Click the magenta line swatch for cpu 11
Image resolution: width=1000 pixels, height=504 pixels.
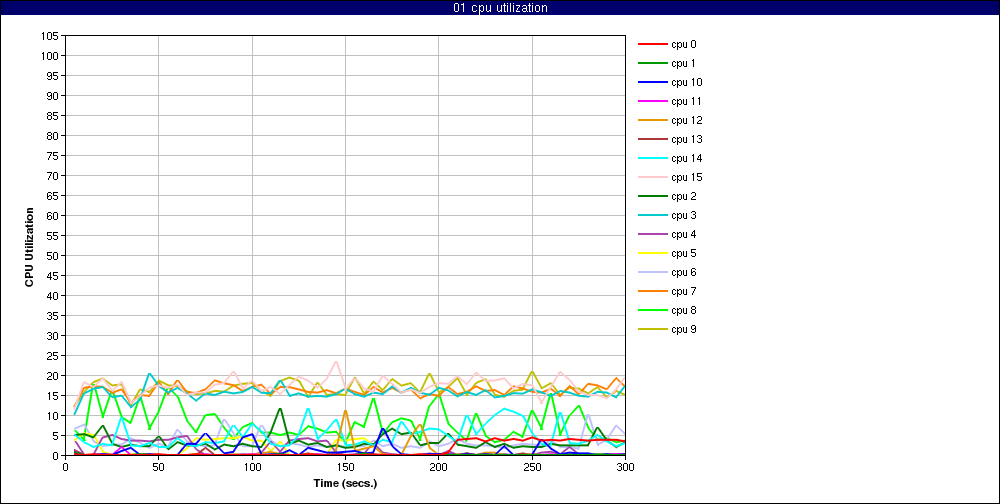652,101
